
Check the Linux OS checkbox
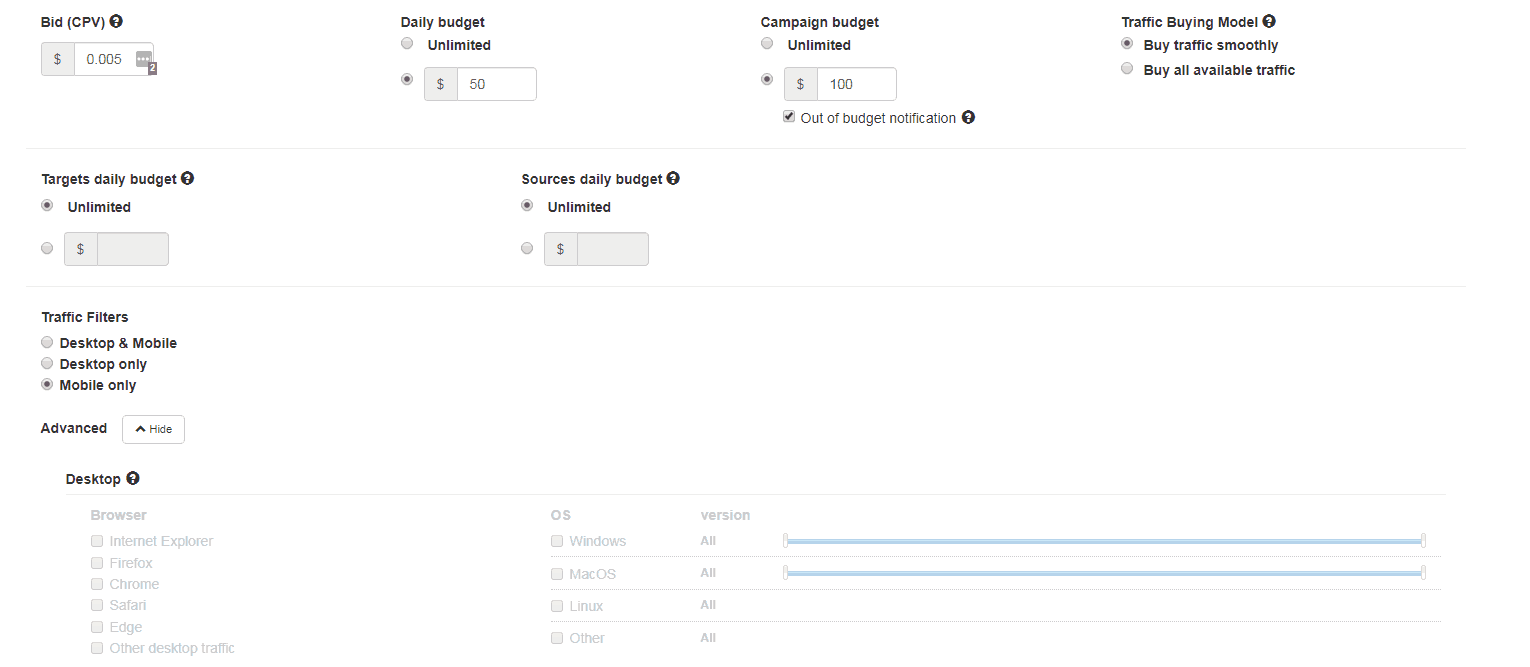point(557,606)
